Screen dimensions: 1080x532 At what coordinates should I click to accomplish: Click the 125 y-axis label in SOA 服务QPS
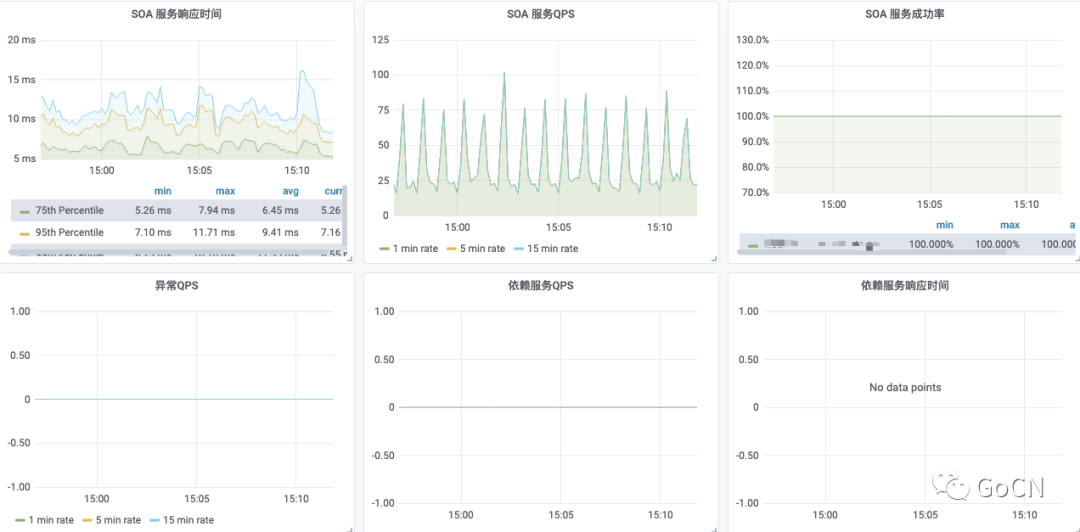[380, 39]
